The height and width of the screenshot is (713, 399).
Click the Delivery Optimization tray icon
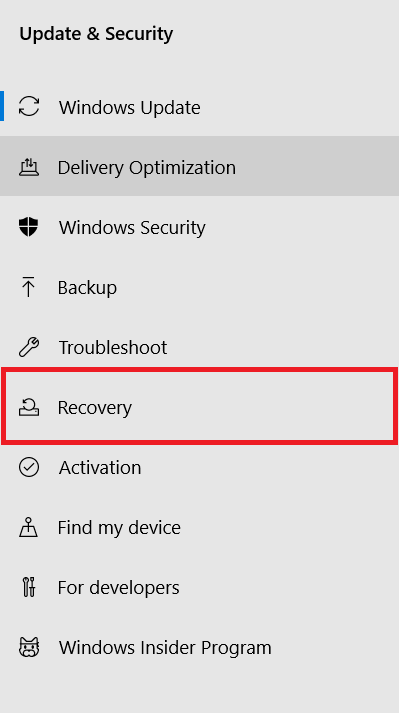(x=29, y=167)
